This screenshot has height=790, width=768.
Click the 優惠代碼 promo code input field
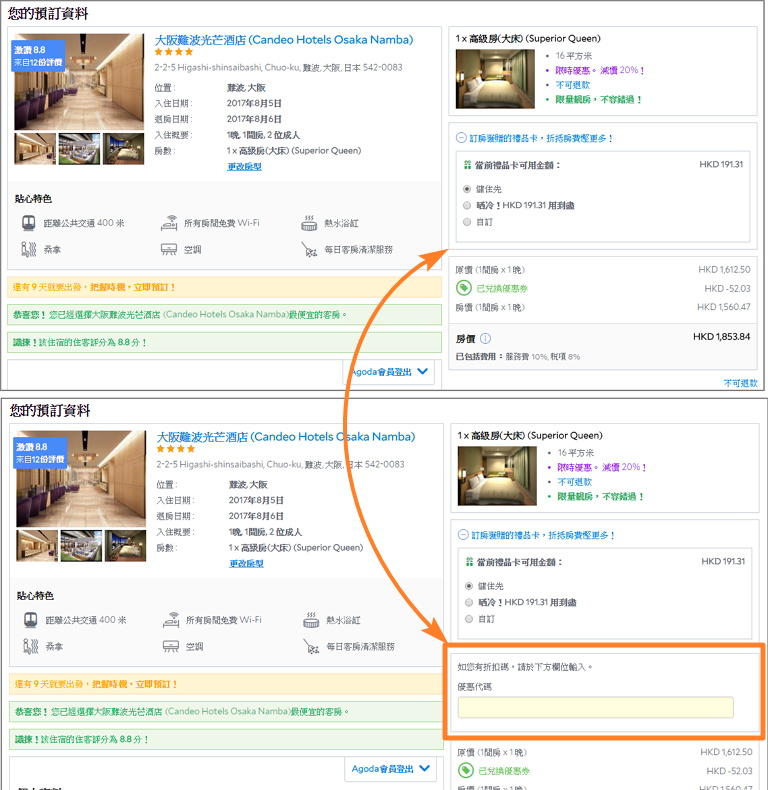click(595, 708)
